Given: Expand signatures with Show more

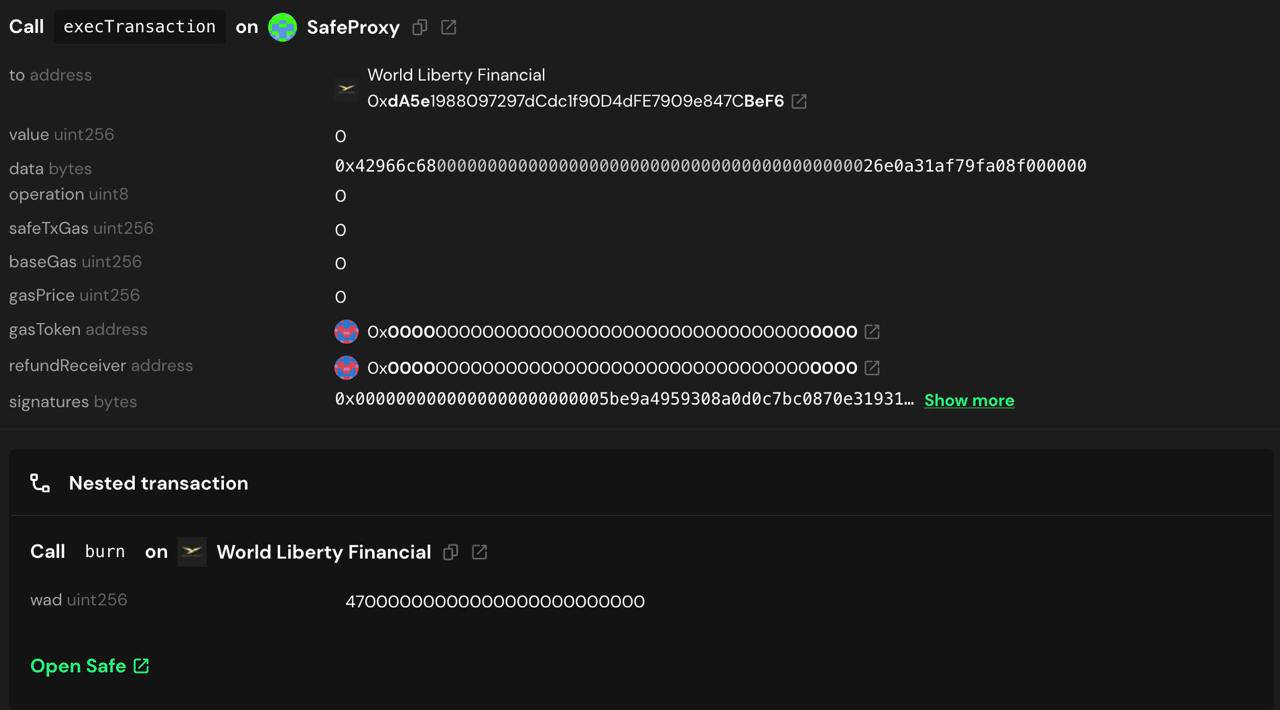Looking at the screenshot, I should [x=968, y=400].
